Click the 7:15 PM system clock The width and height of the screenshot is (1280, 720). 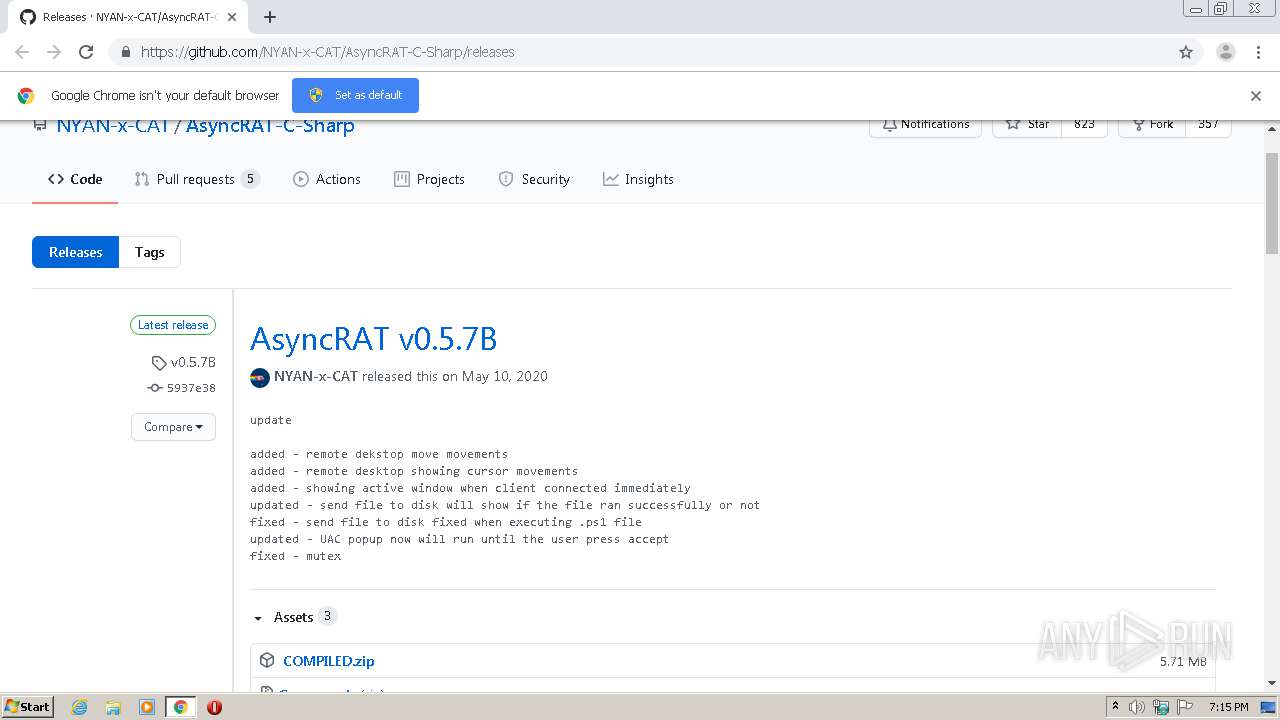coord(1229,707)
